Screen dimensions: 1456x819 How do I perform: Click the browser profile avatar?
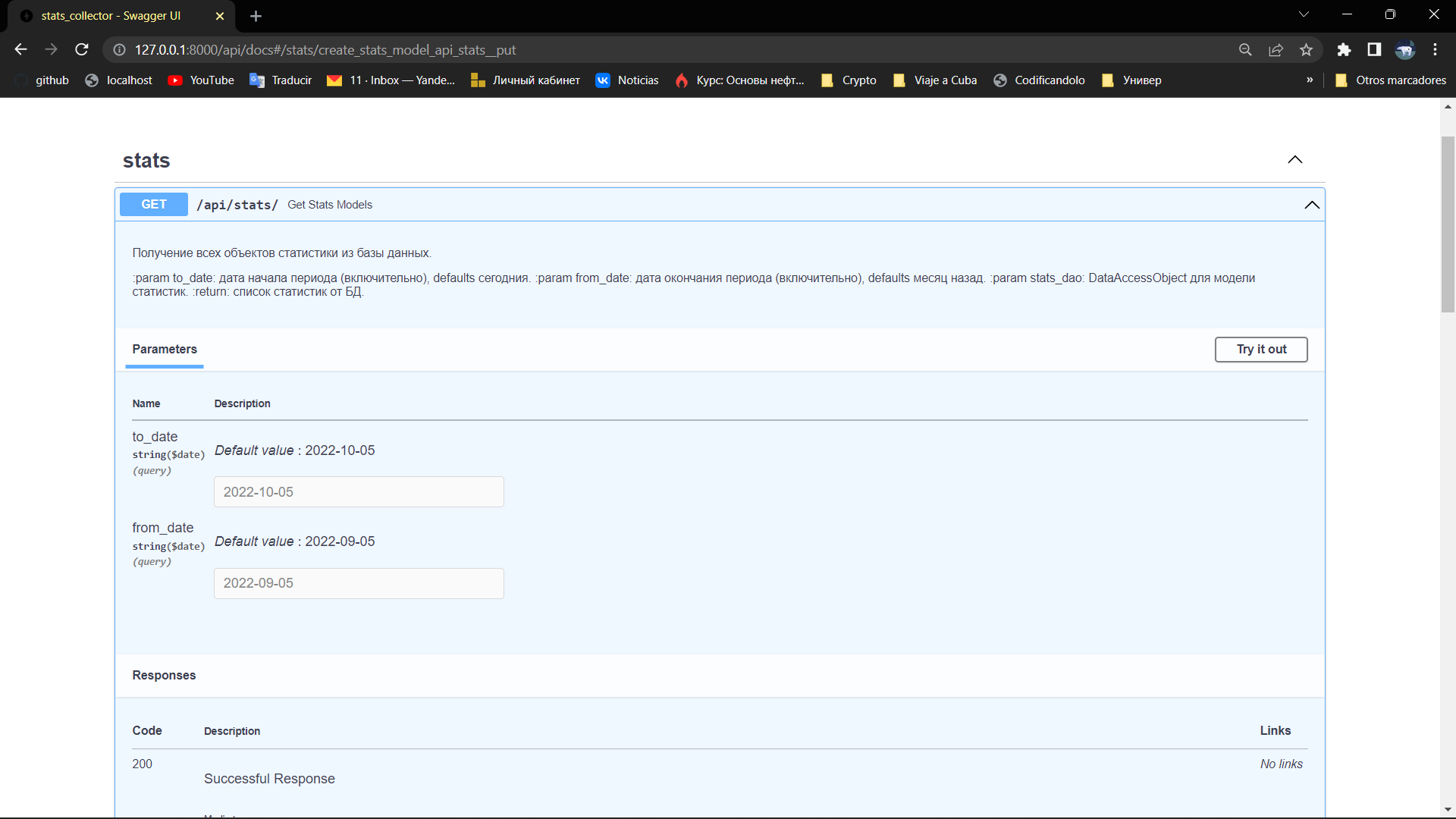[x=1405, y=49]
